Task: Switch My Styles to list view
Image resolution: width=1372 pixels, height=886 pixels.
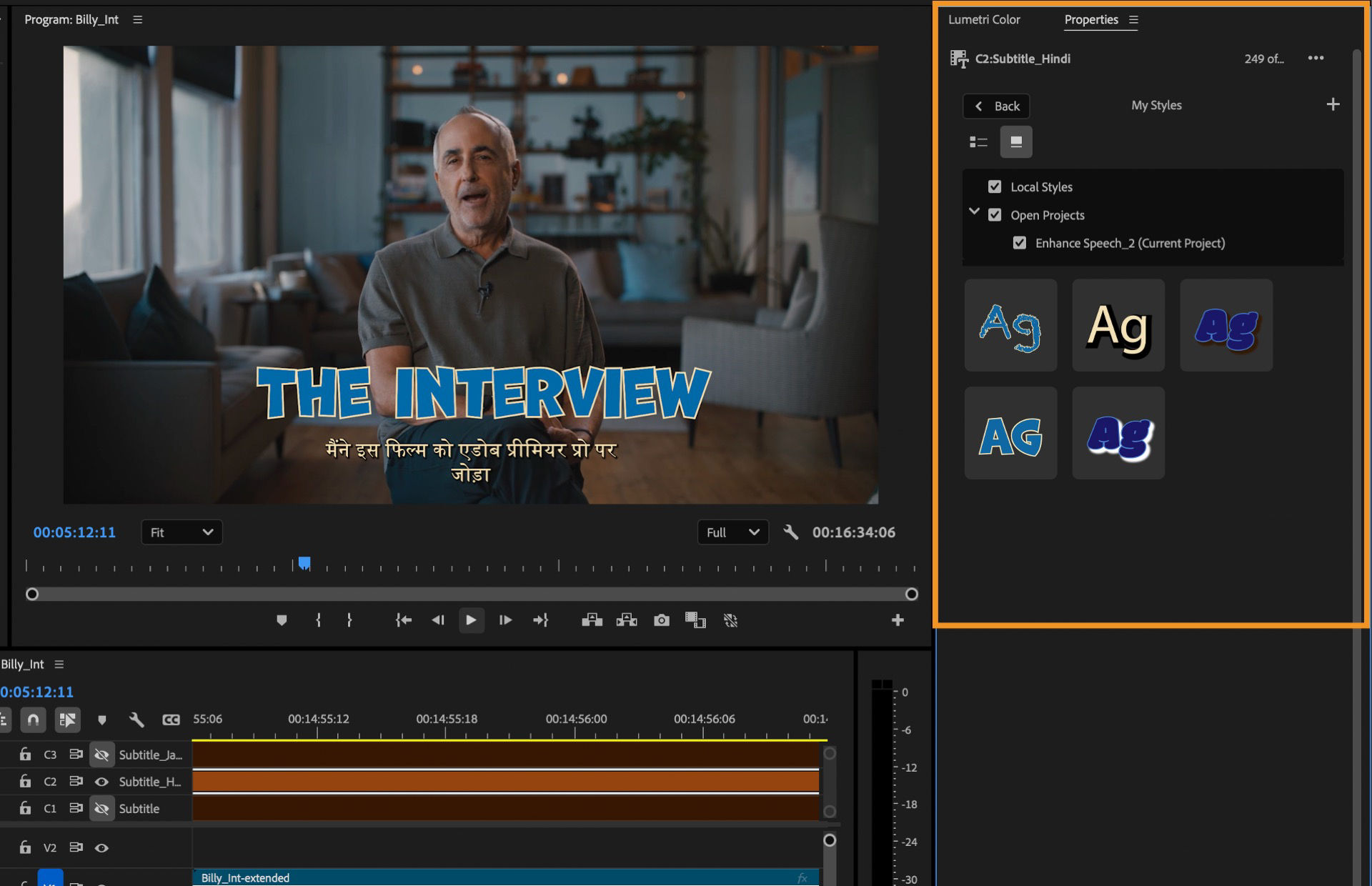Action: click(x=978, y=142)
